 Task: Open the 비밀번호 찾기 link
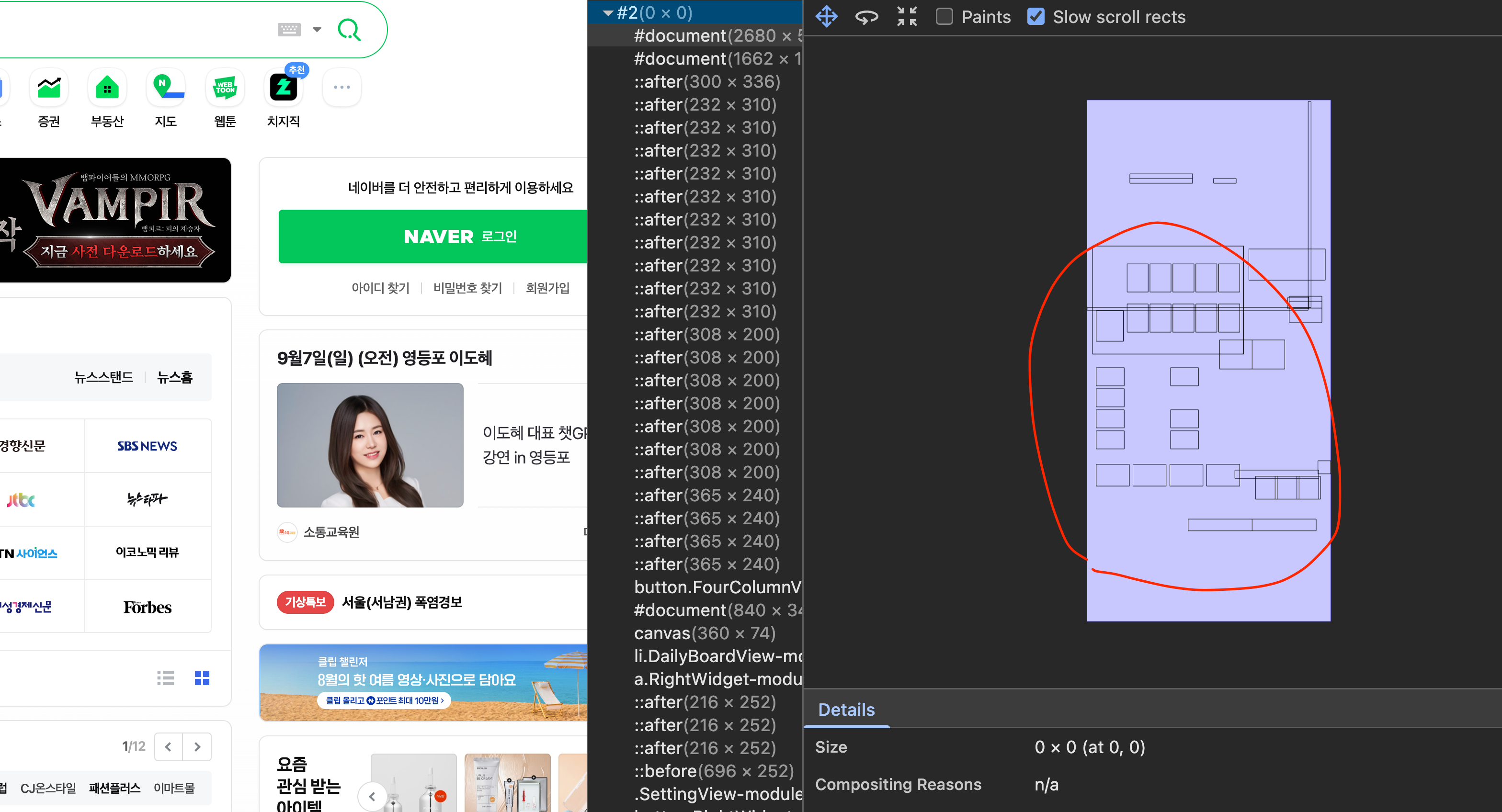(467, 287)
